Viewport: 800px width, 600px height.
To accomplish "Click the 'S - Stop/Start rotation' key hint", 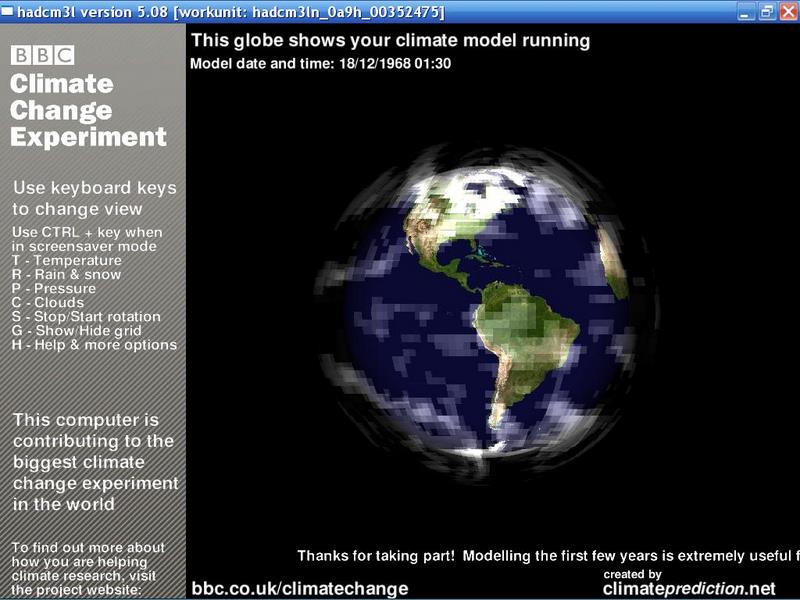I will pyautogui.click(x=86, y=316).
